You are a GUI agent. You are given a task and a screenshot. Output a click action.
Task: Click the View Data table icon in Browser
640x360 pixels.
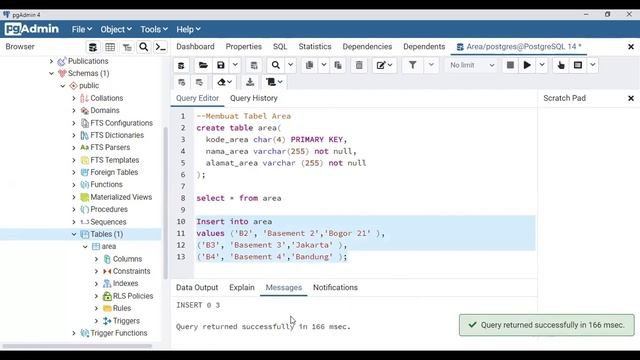pos(110,47)
